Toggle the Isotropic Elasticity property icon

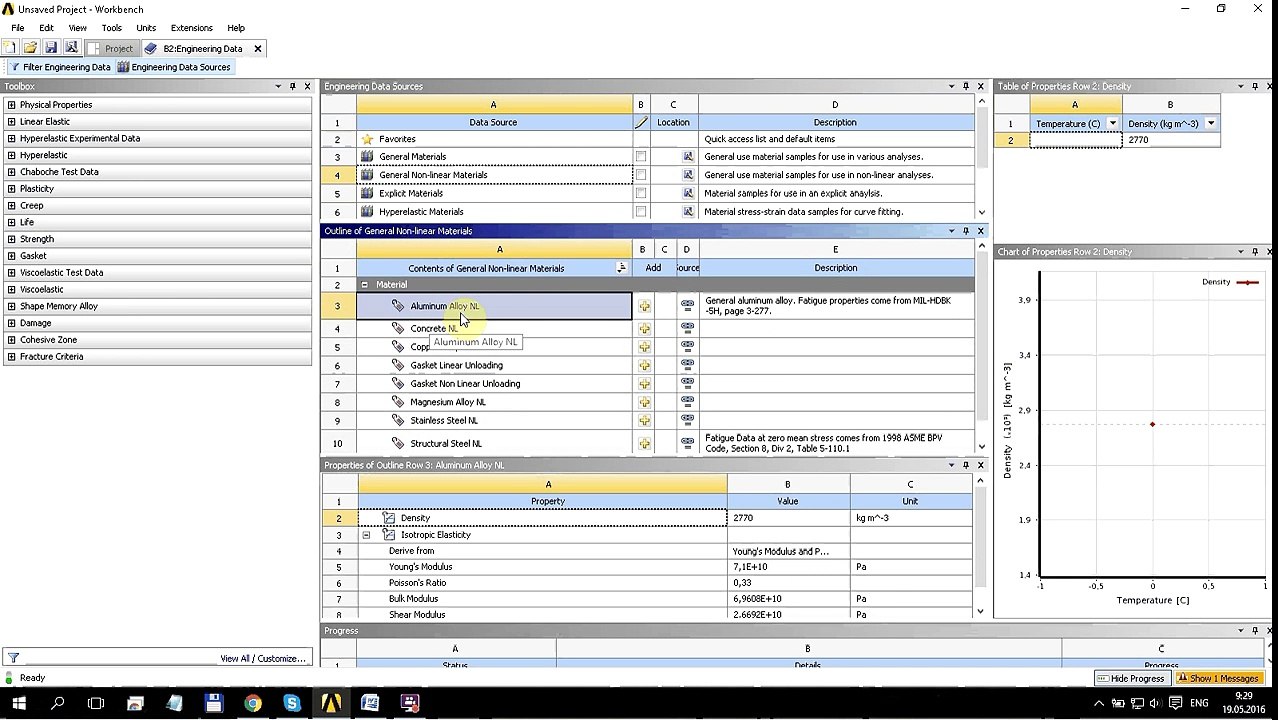coord(389,535)
